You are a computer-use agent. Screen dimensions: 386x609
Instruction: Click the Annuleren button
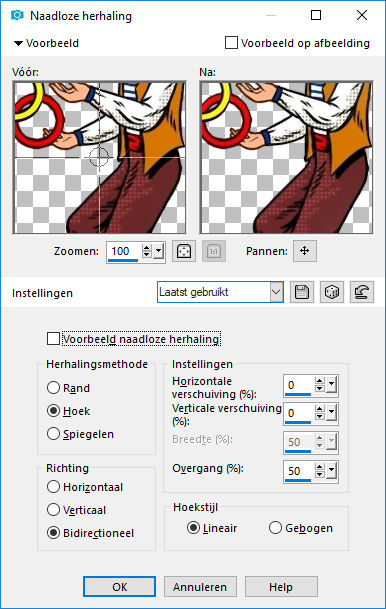coord(200,587)
